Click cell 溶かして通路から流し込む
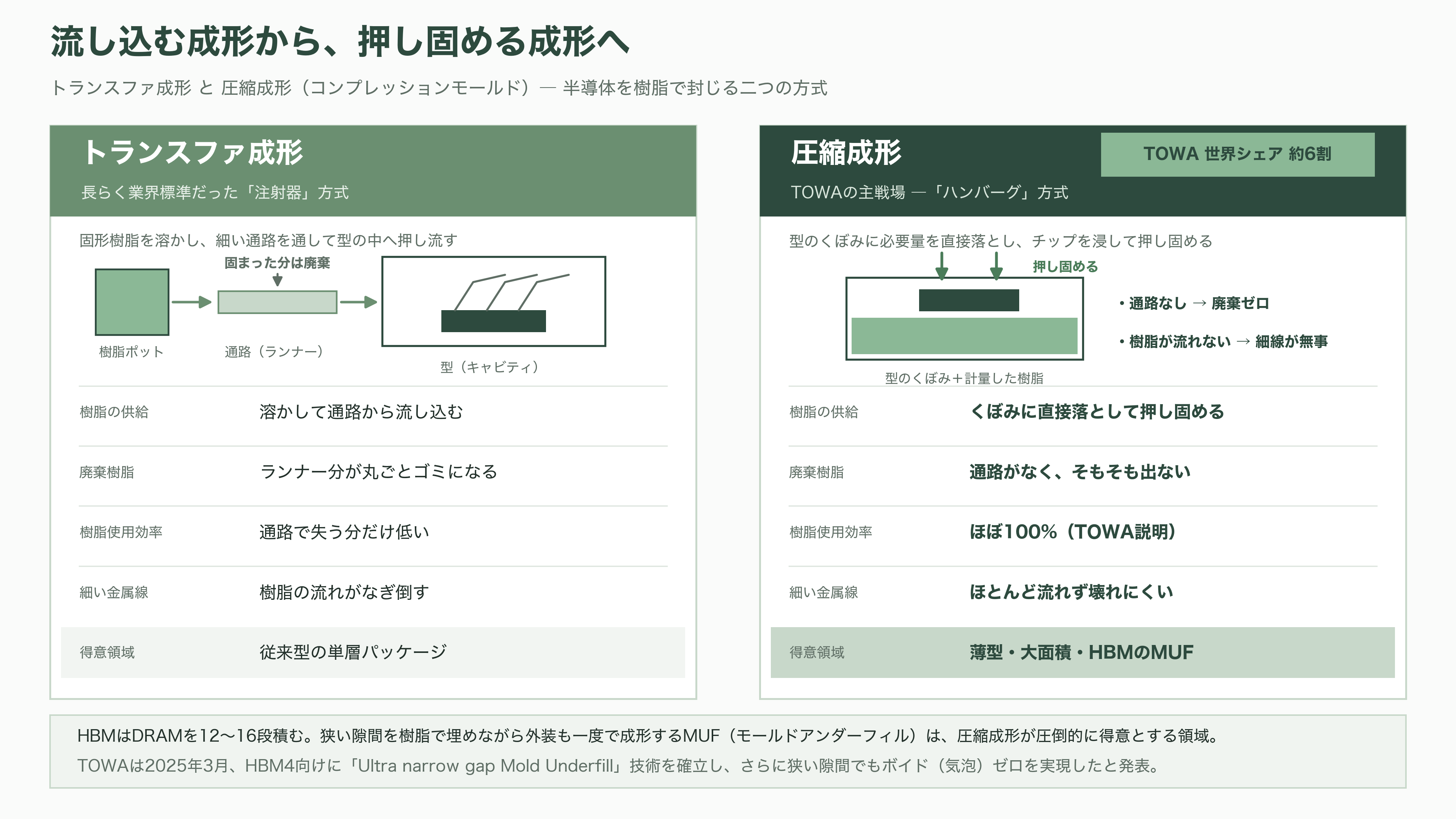 pyautogui.click(x=361, y=411)
